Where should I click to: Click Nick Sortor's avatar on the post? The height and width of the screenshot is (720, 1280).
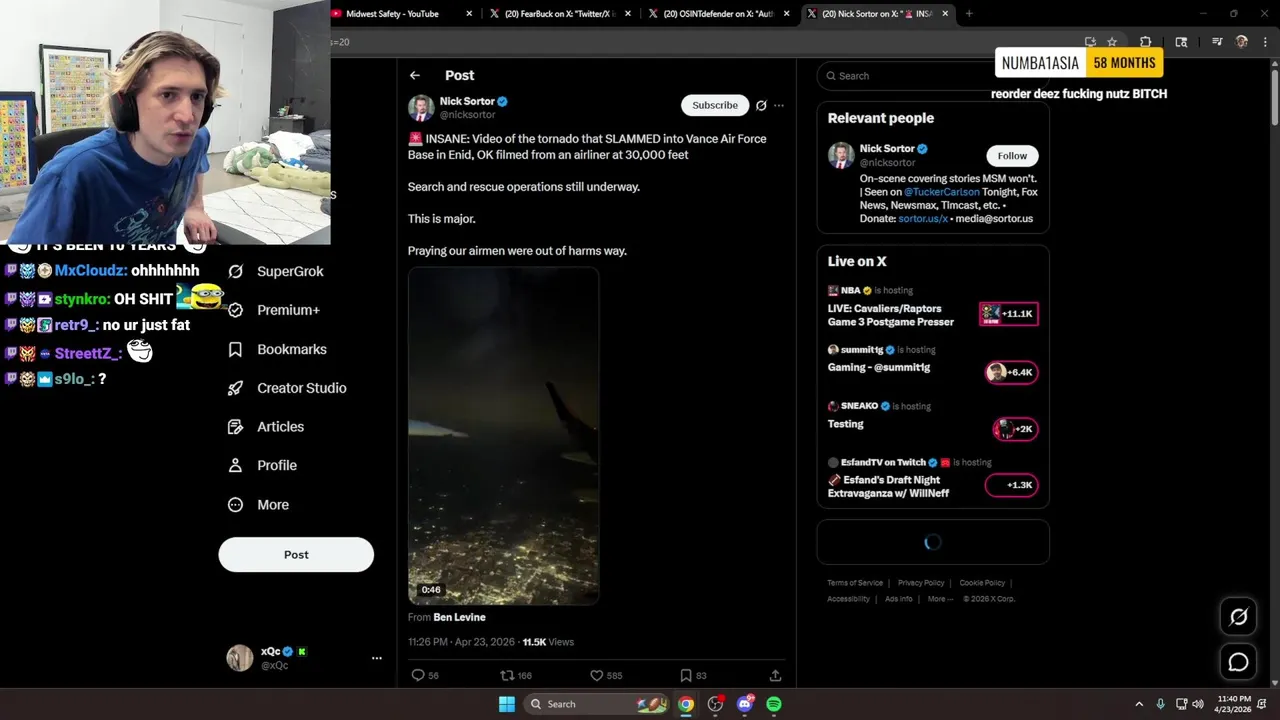click(421, 108)
